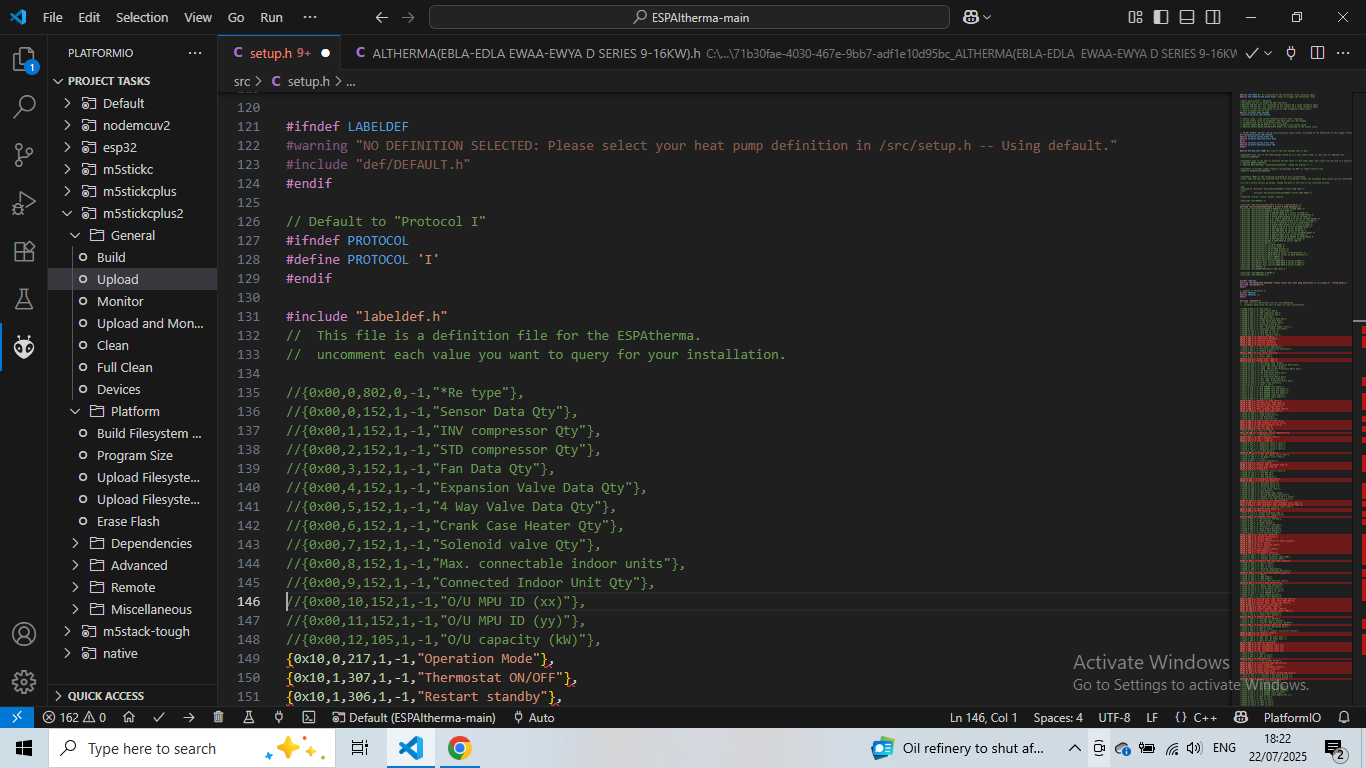The width and height of the screenshot is (1366, 768).
Task: Open Run and Debug view
Action: (24, 203)
